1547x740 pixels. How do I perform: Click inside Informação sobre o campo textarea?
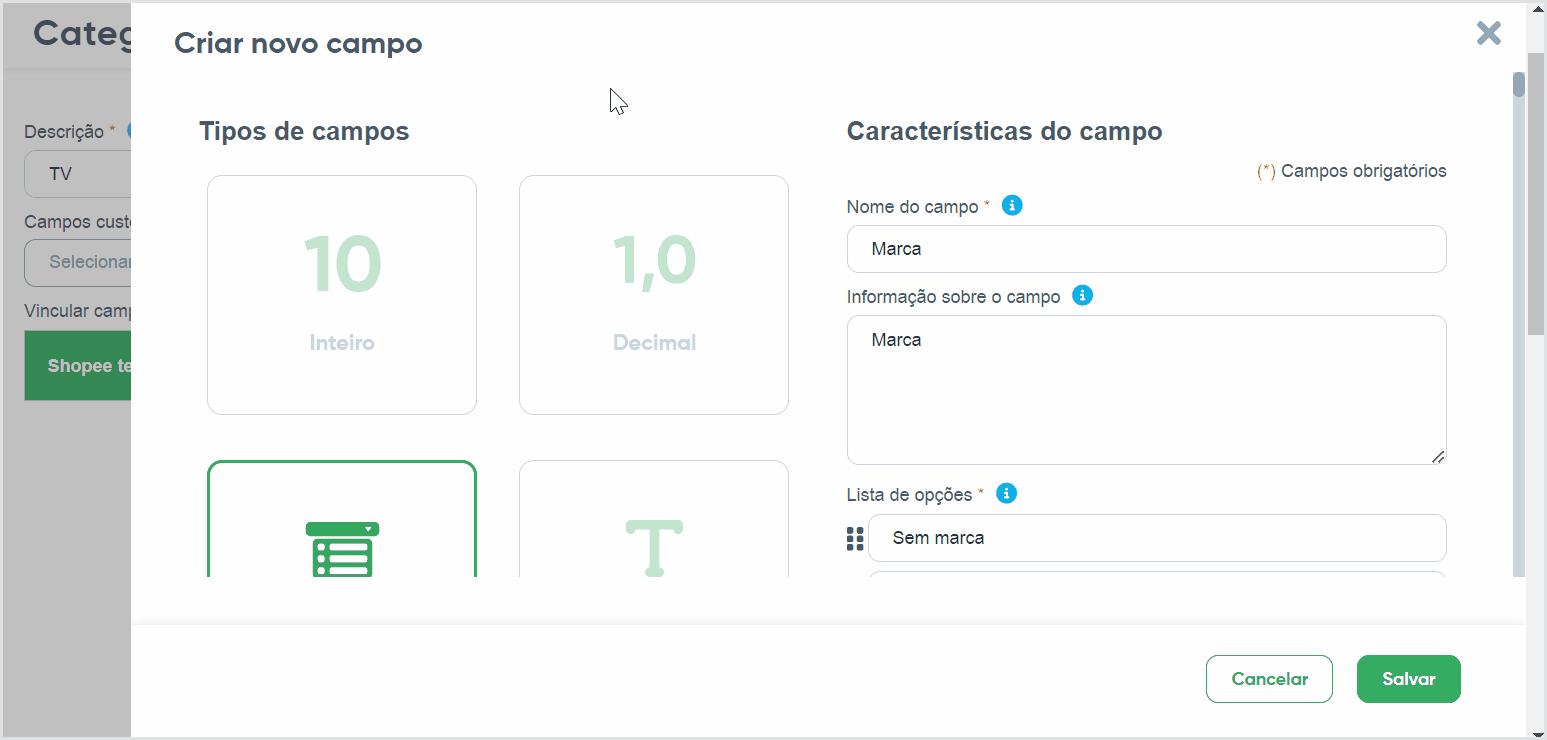coord(1146,390)
